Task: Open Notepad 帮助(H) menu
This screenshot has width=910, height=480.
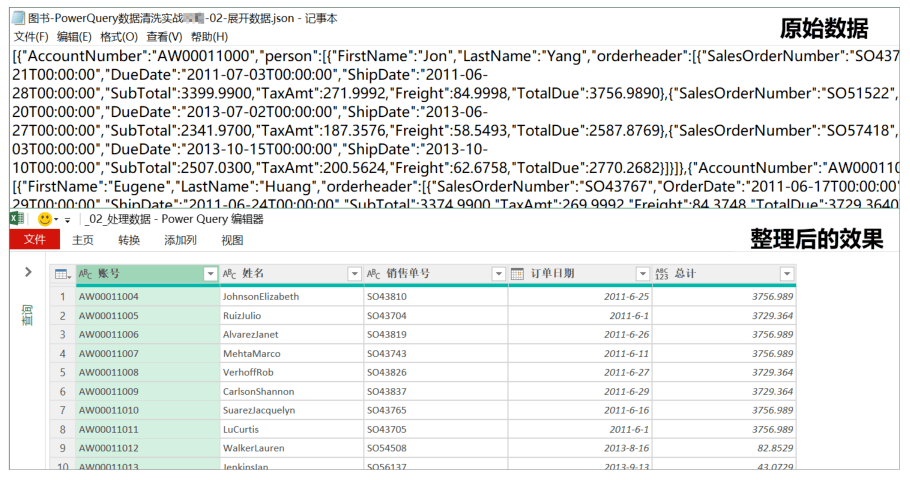Action: coord(210,37)
